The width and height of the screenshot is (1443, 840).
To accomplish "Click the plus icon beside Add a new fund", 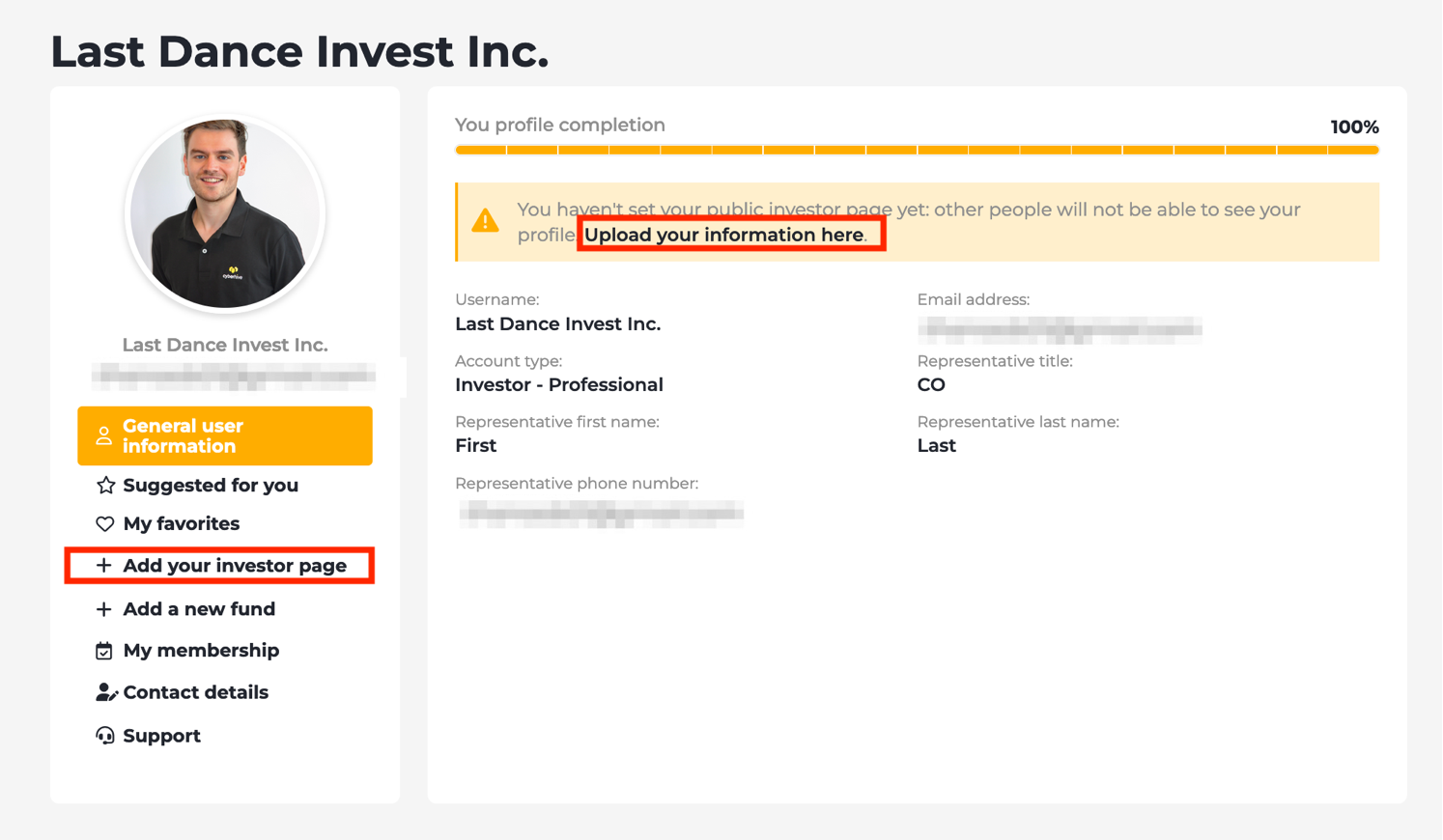I will tap(104, 609).
